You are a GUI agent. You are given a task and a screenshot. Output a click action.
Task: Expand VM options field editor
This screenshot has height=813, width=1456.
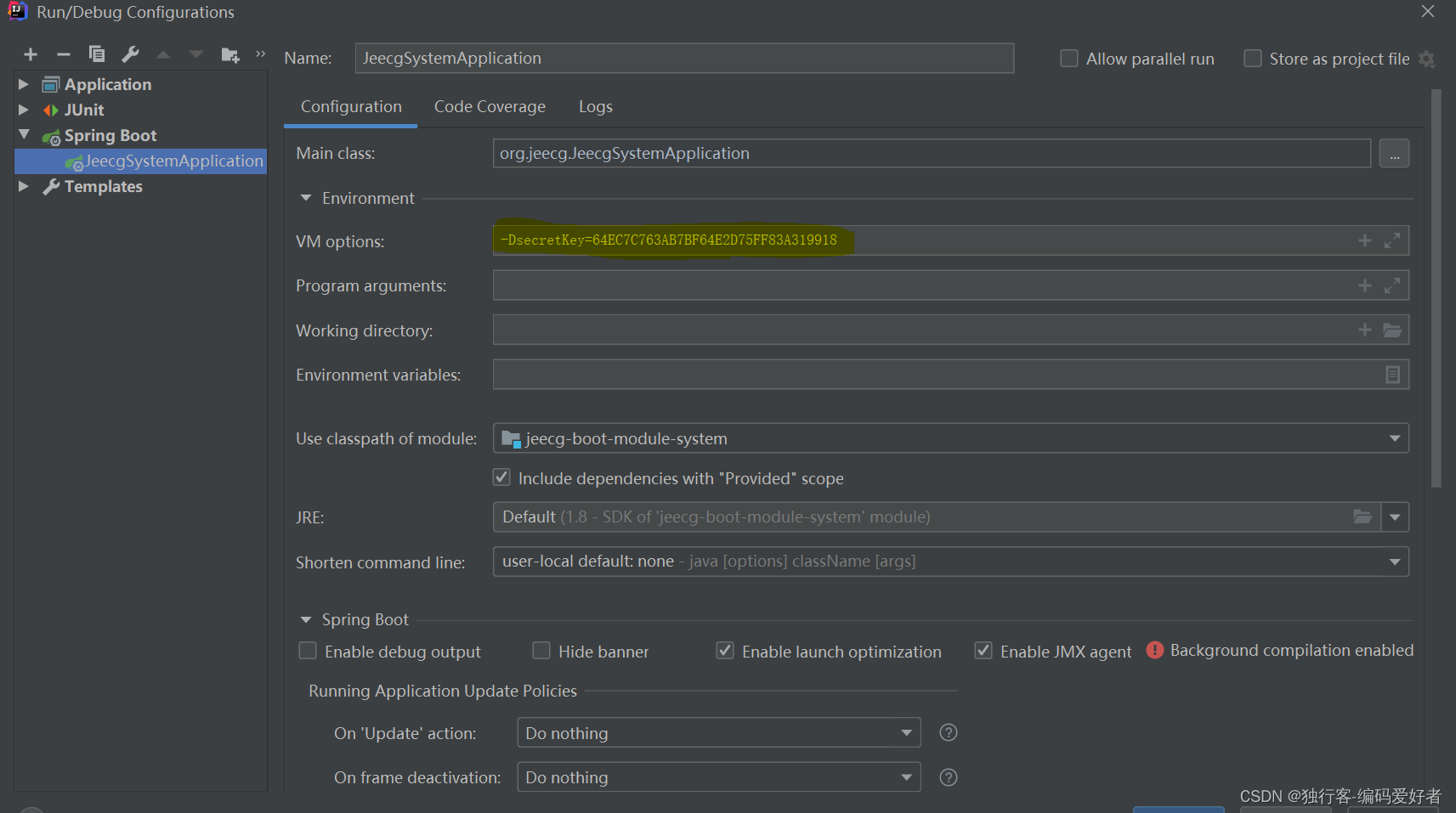click(1392, 240)
